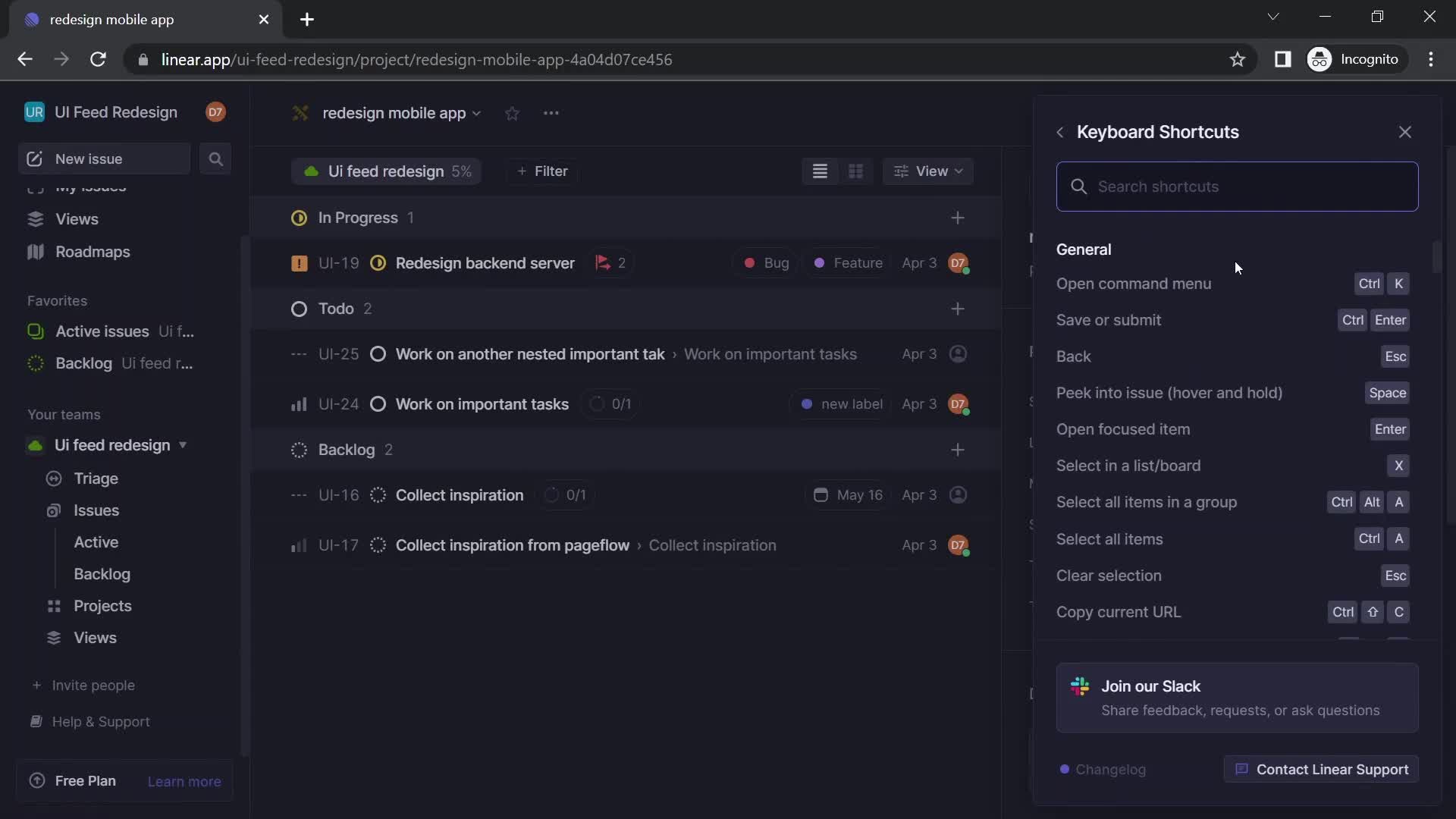
Task: Click the Projects sidebar icon
Action: pos(54,606)
